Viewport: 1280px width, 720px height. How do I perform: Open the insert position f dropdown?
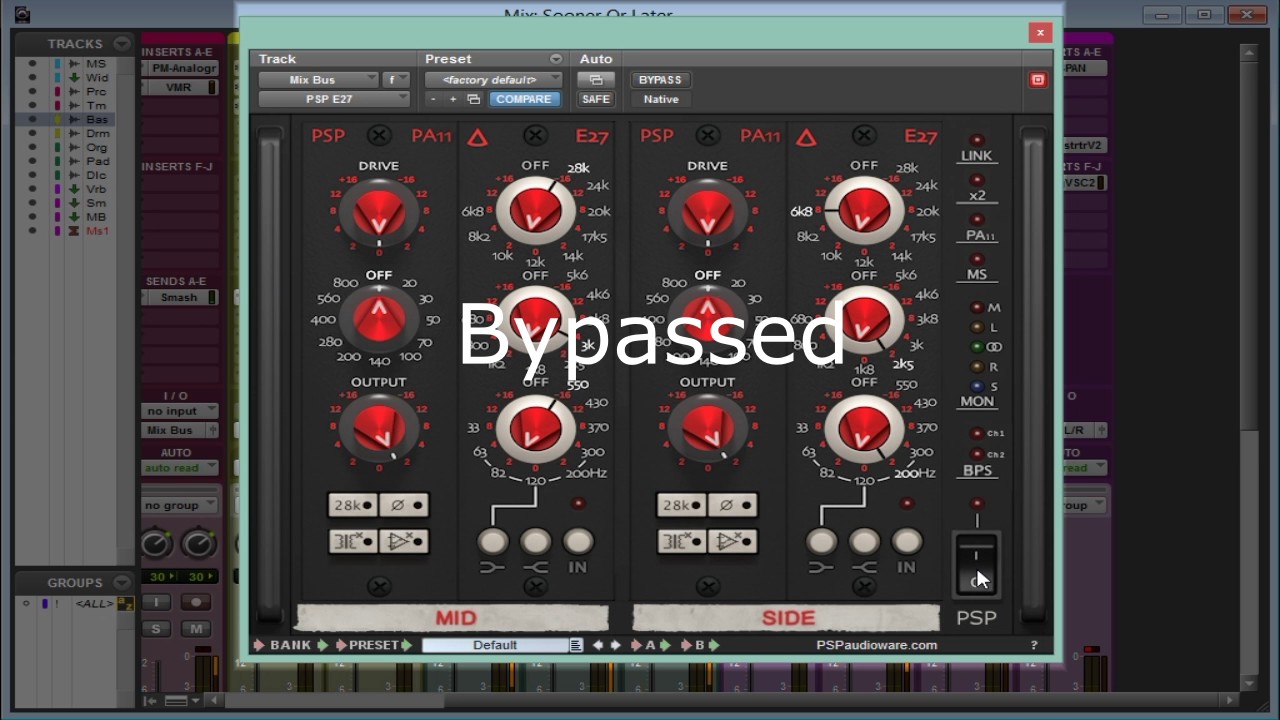396,80
